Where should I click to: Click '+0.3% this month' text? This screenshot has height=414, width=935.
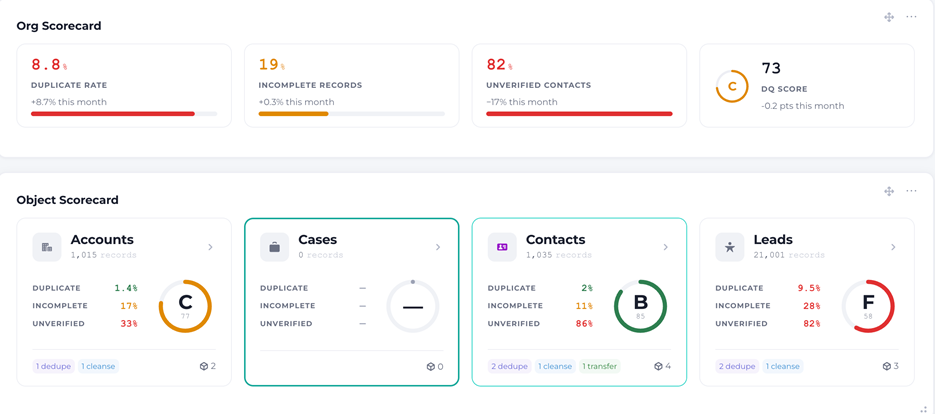pyautogui.click(x=296, y=102)
